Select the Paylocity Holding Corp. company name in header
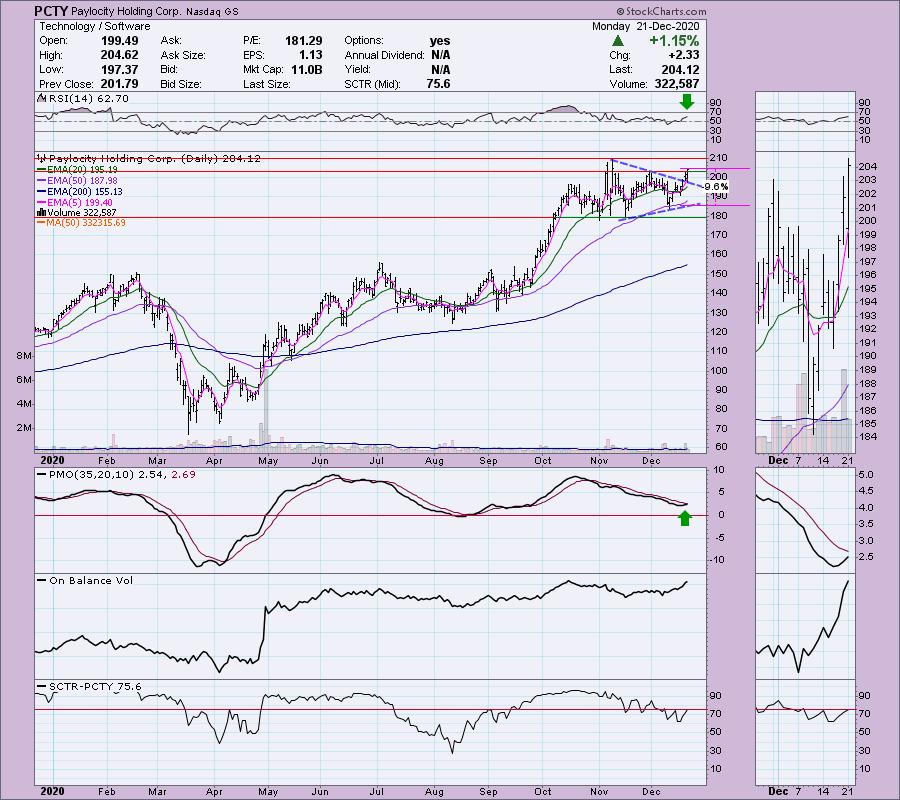The height and width of the screenshot is (800, 900). point(128,11)
